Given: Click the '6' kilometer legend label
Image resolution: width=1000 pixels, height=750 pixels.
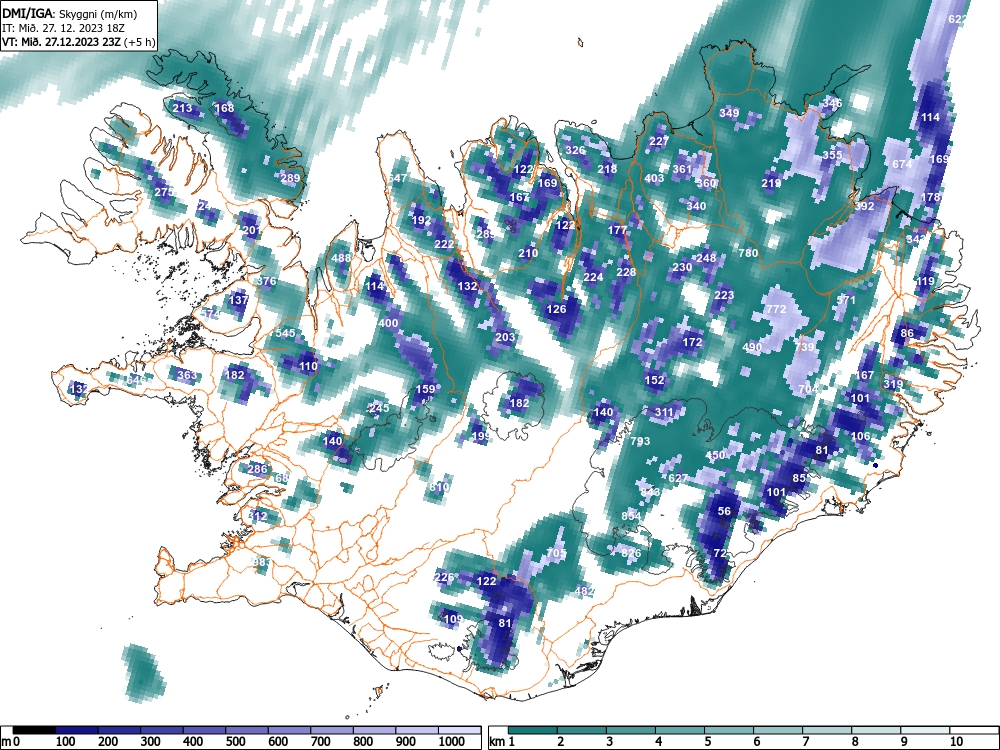Looking at the screenshot, I should (756, 742).
